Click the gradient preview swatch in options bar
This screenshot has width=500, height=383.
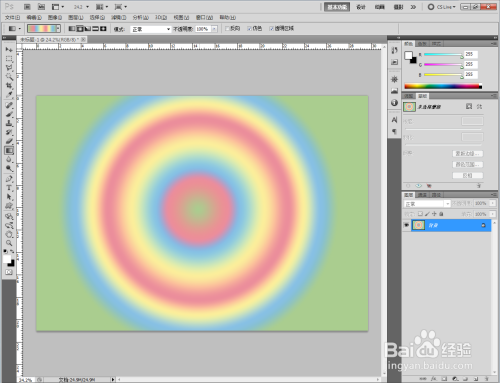tap(42, 29)
